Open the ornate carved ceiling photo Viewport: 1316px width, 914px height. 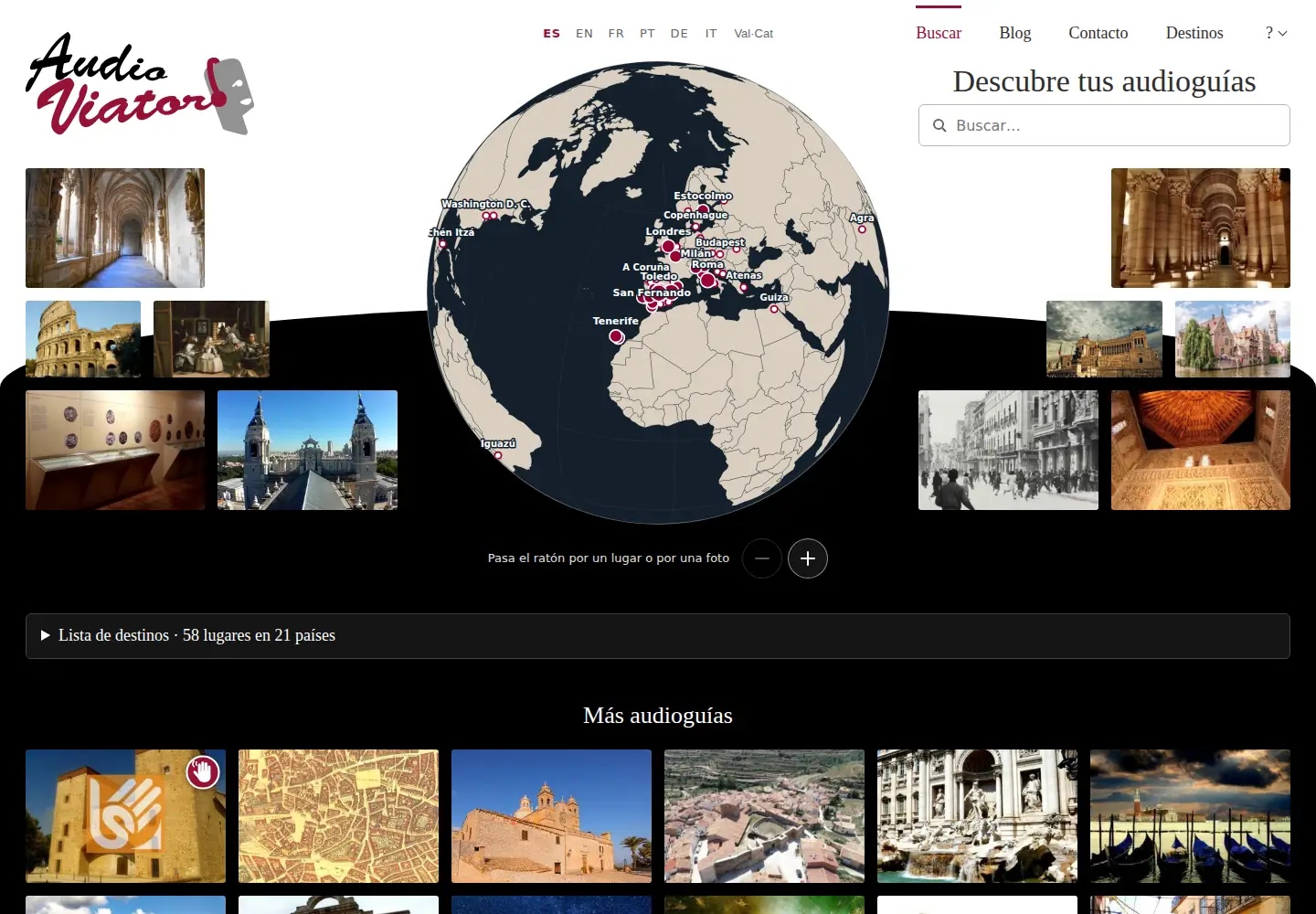1201,451
